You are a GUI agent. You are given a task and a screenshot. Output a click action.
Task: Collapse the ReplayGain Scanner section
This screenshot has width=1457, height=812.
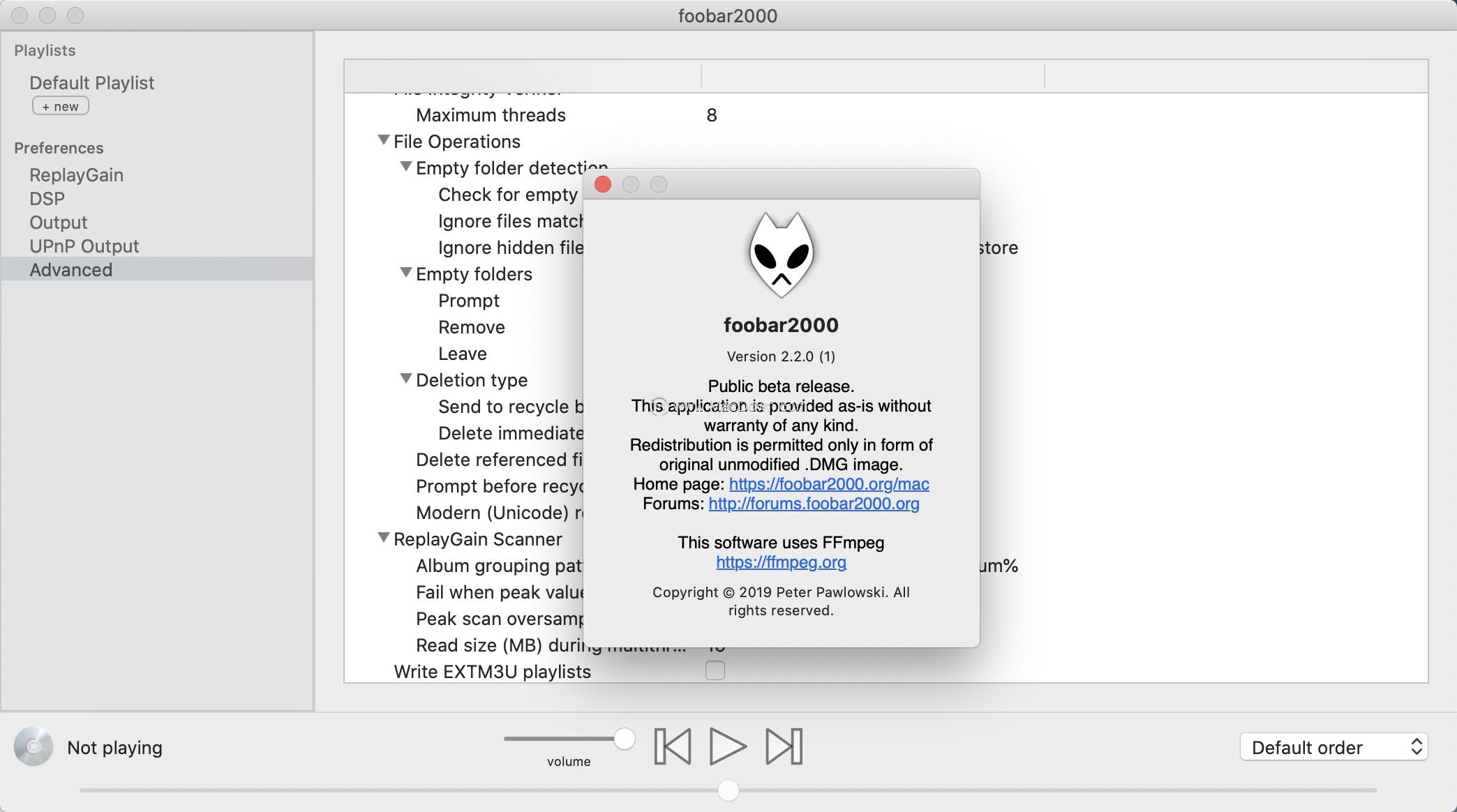(x=384, y=536)
